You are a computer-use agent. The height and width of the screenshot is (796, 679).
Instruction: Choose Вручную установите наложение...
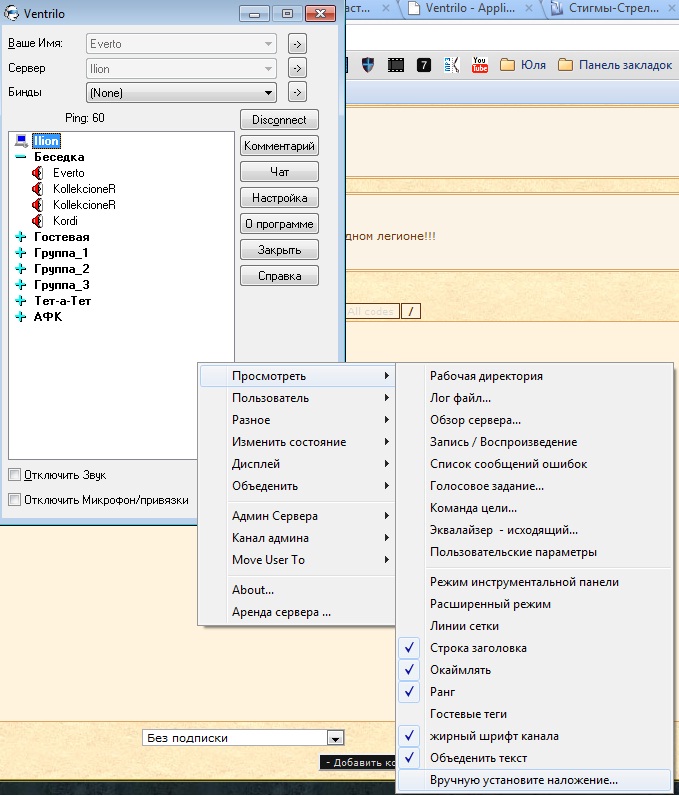535,780
